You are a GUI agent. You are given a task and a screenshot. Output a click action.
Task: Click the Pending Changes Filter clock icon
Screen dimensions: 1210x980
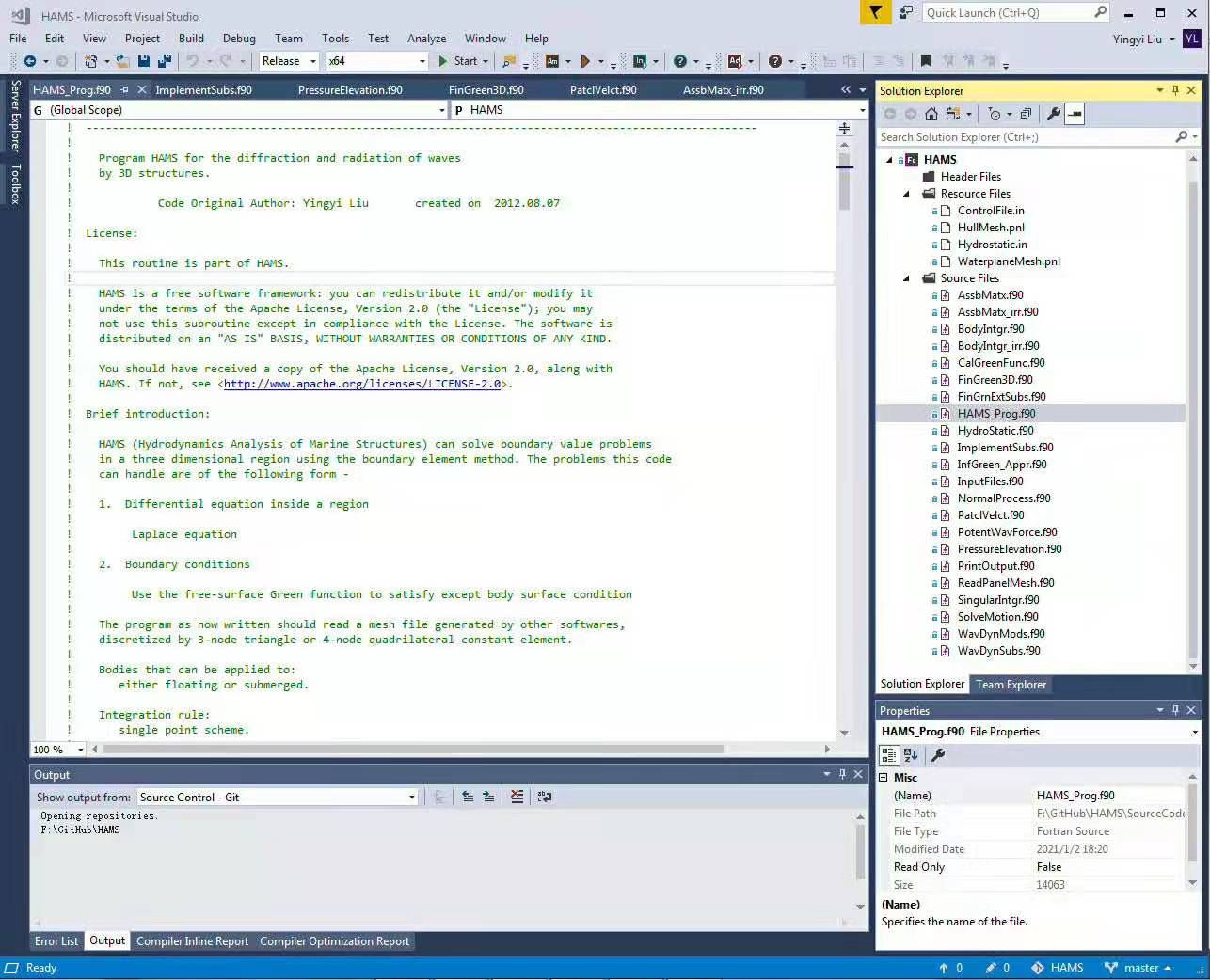coord(995,114)
